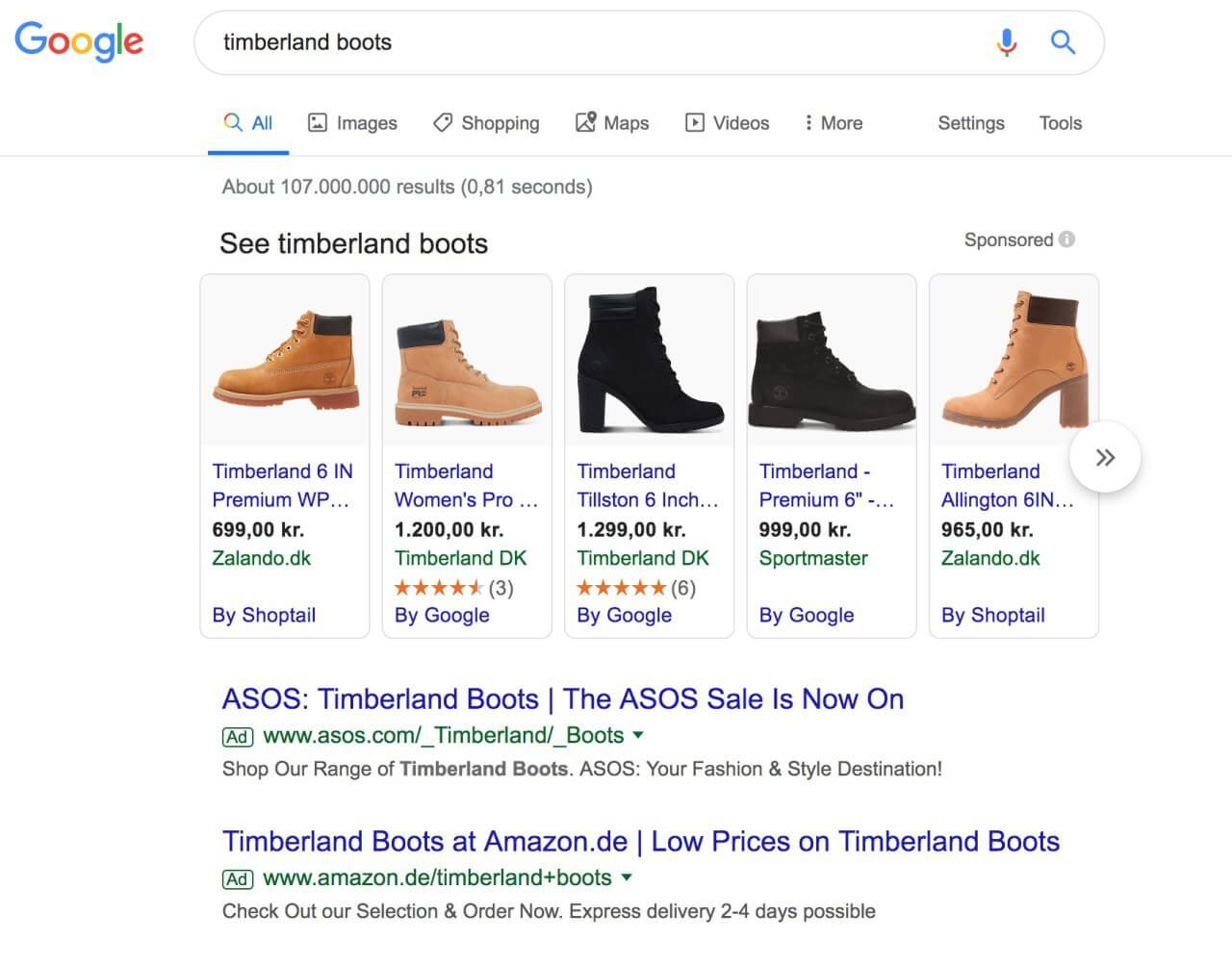Click the blue magnifier search button
The width and height of the screenshot is (1232, 965).
pyautogui.click(x=1063, y=42)
